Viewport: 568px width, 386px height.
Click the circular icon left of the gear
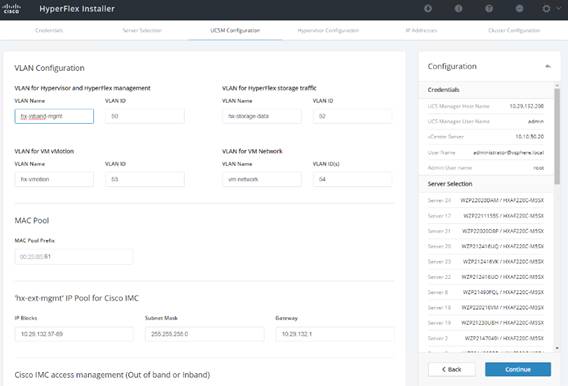point(519,8)
